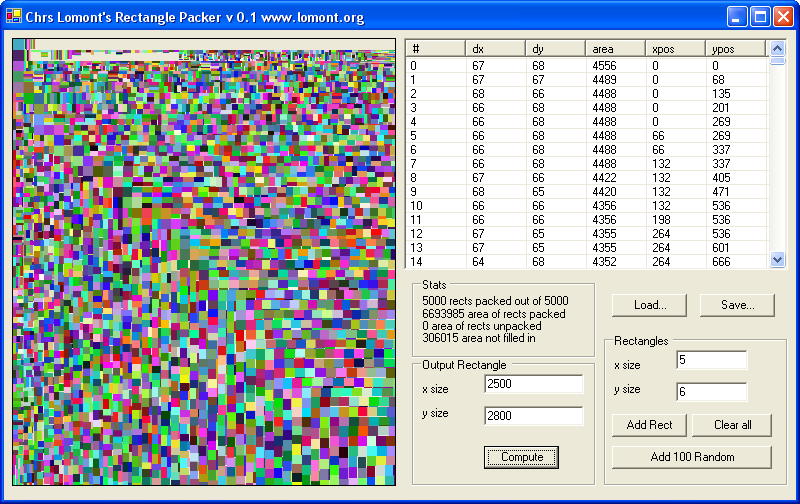Click the ypos column header
Image resolution: width=800 pixels, height=504 pixels.
click(x=734, y=48)
